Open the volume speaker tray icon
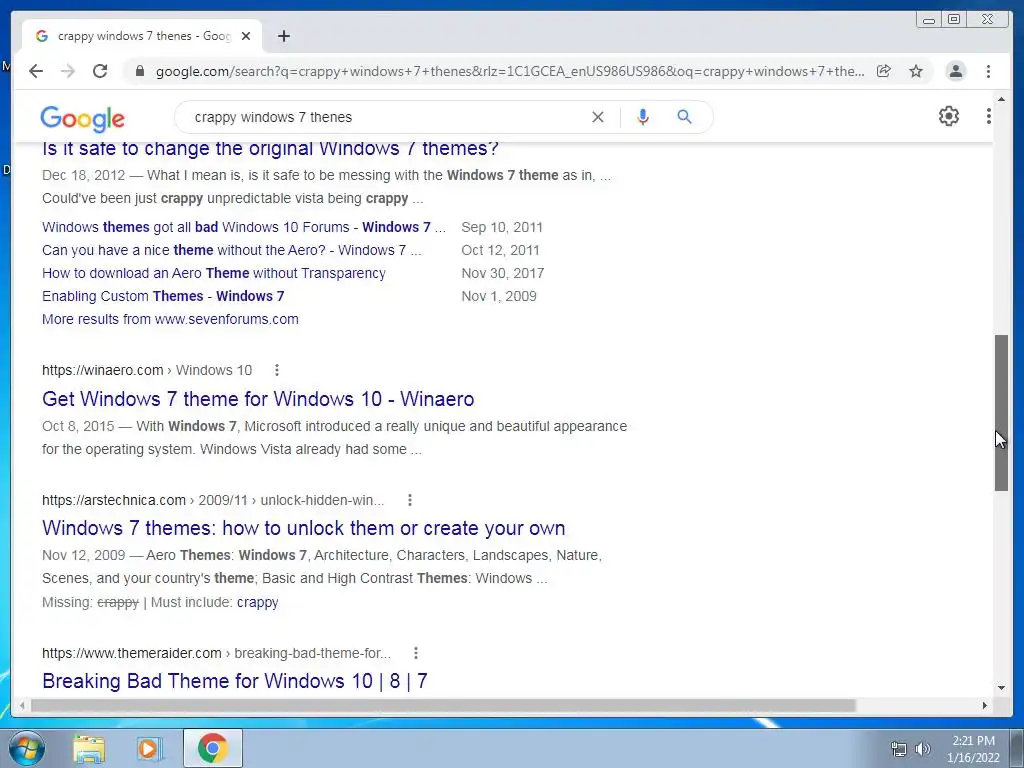Viewport: 1024px width, 768px height. [923, 749]
